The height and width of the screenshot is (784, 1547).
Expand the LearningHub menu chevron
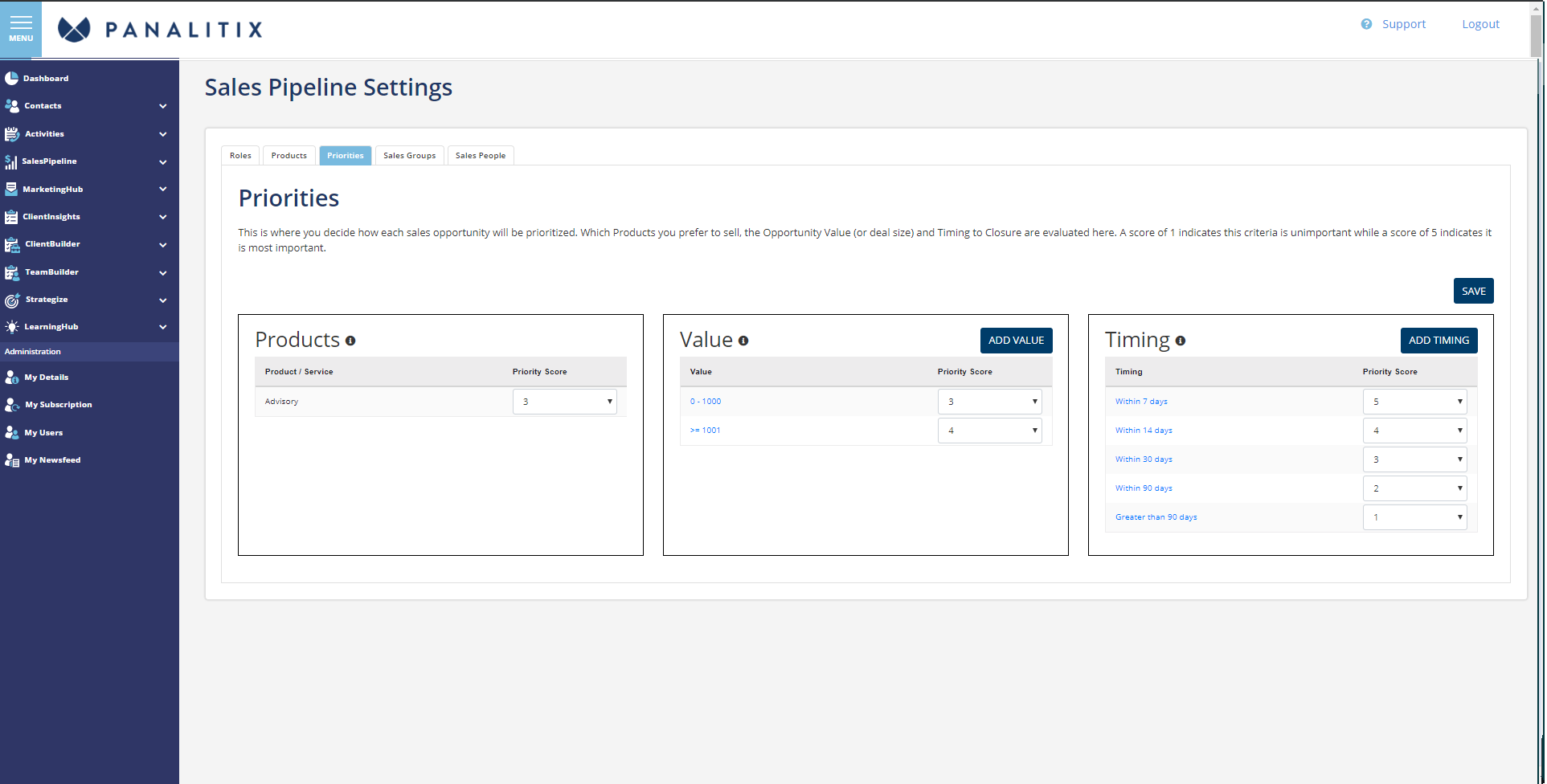point(163,327)
